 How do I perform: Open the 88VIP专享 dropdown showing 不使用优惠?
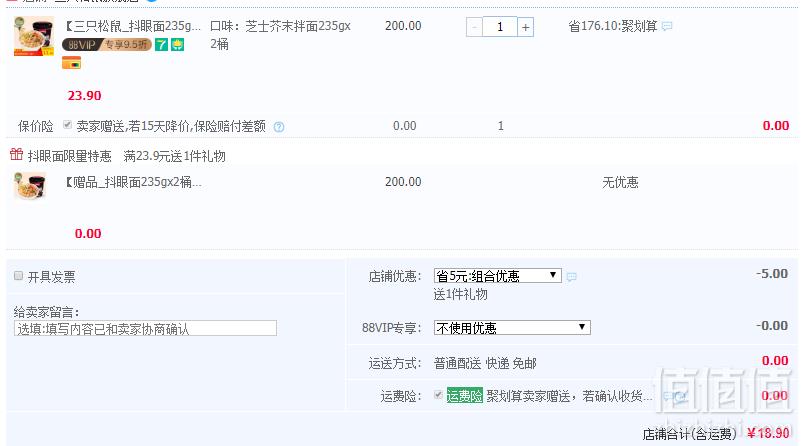click(x=512, y=327)
